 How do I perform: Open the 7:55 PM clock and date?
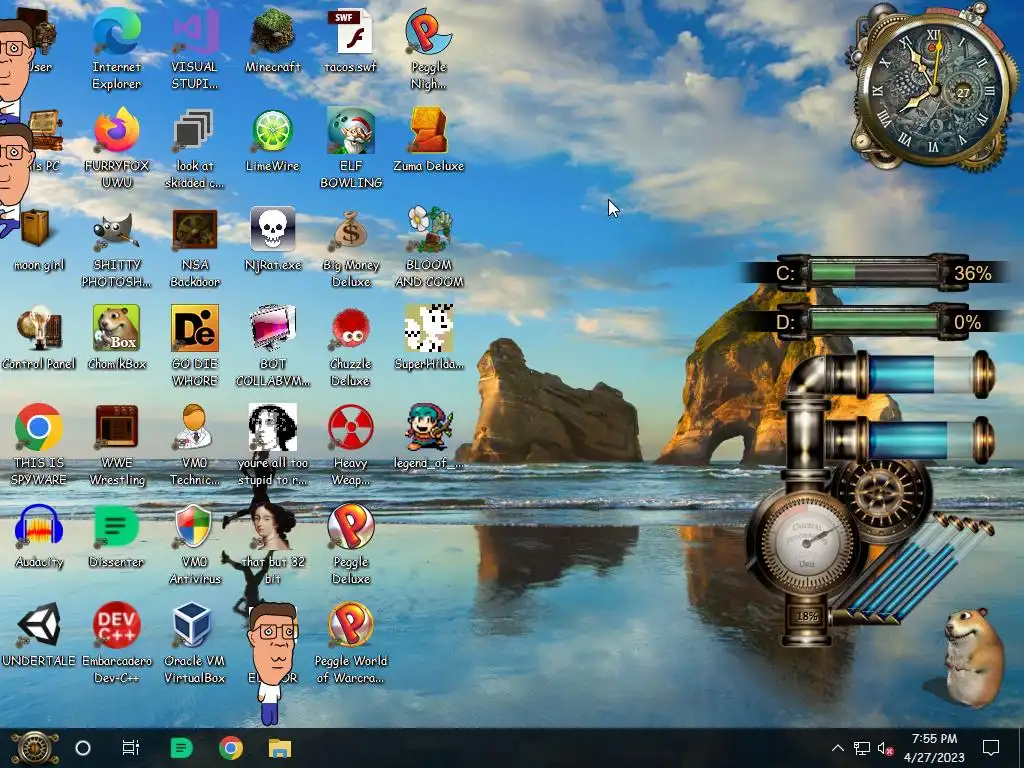(935, 748)
